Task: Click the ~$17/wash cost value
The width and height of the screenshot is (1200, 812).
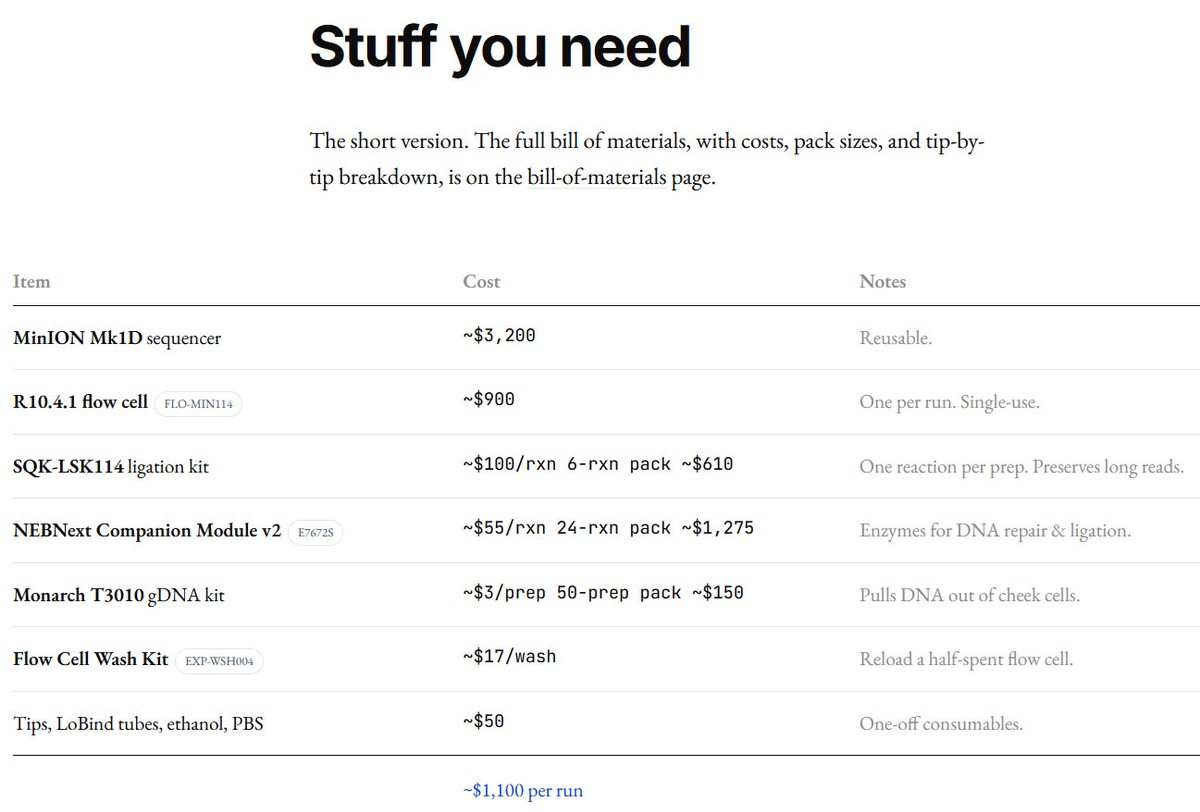Action: click(x=509, y=657)
